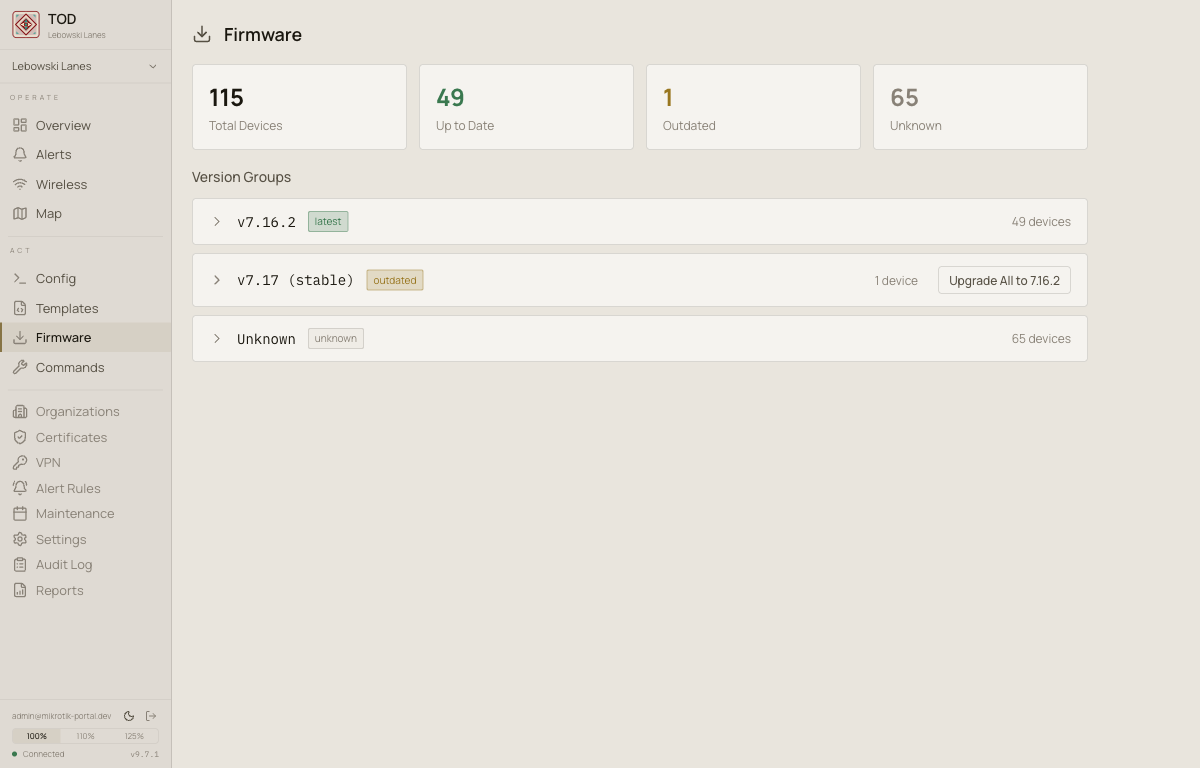
Task: Navigate to the Templates menu entry
Action: coord(66,308)
